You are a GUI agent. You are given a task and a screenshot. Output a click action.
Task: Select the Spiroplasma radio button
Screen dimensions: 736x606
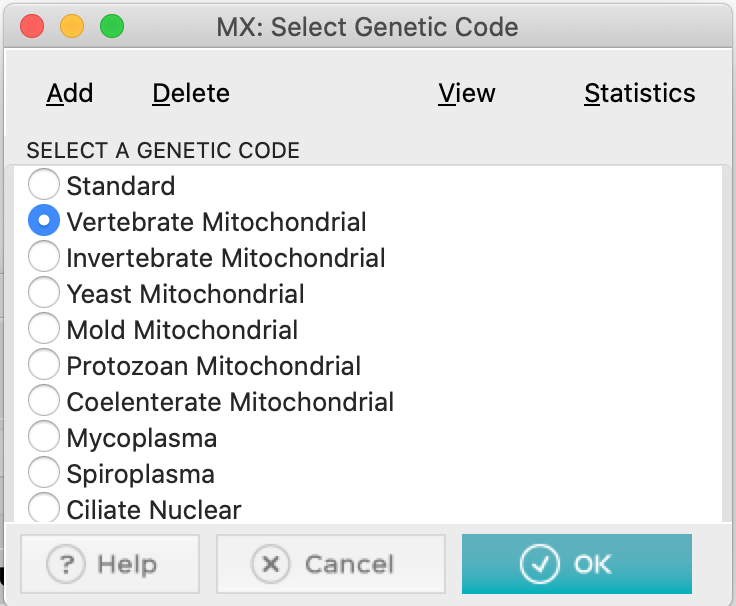click(x=44, y=473)
